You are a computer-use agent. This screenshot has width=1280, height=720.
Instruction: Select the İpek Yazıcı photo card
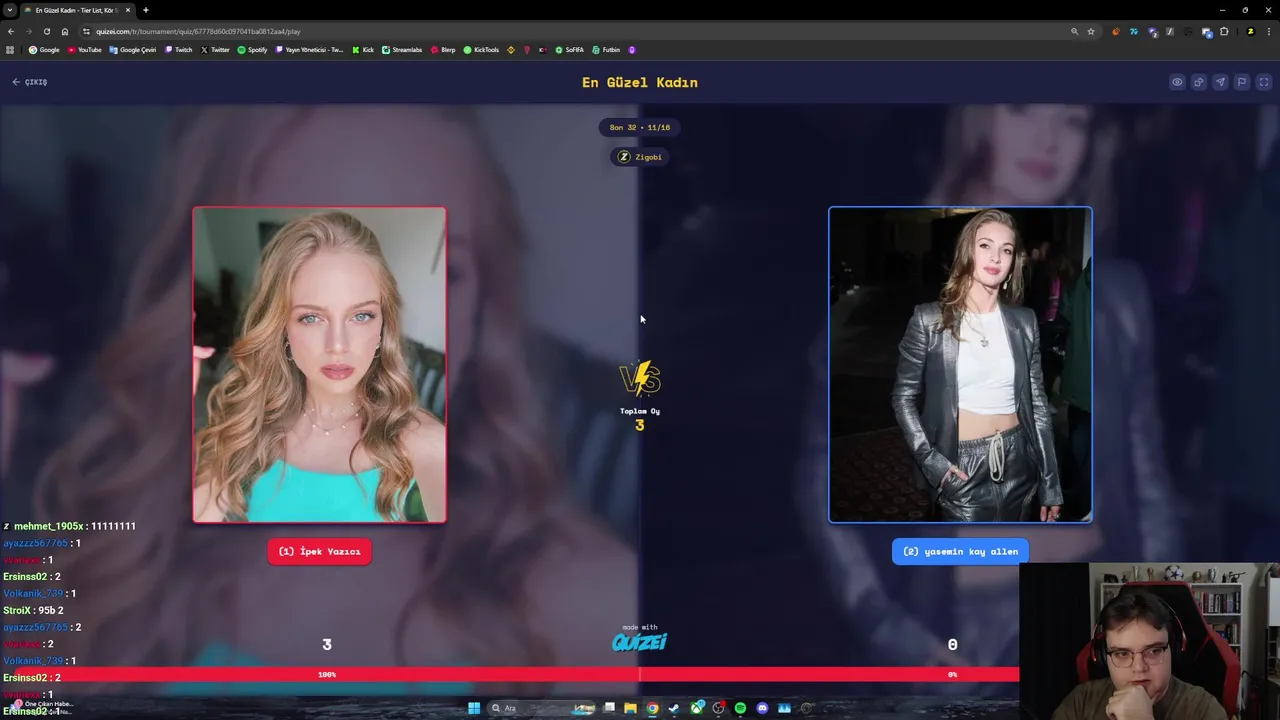319,365
